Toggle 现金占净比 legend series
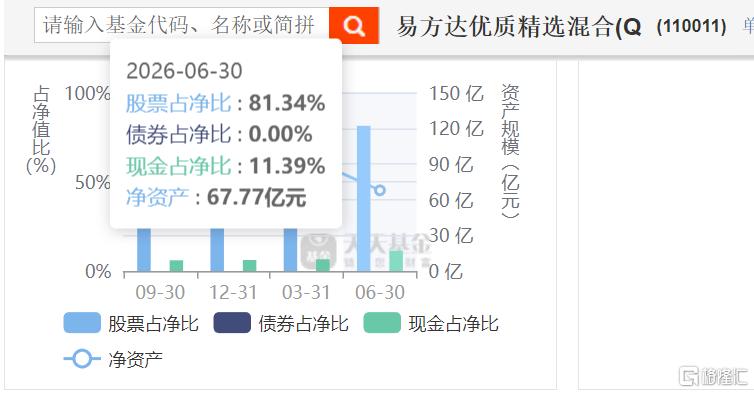754x393 pixels. [x=431, y=323]
